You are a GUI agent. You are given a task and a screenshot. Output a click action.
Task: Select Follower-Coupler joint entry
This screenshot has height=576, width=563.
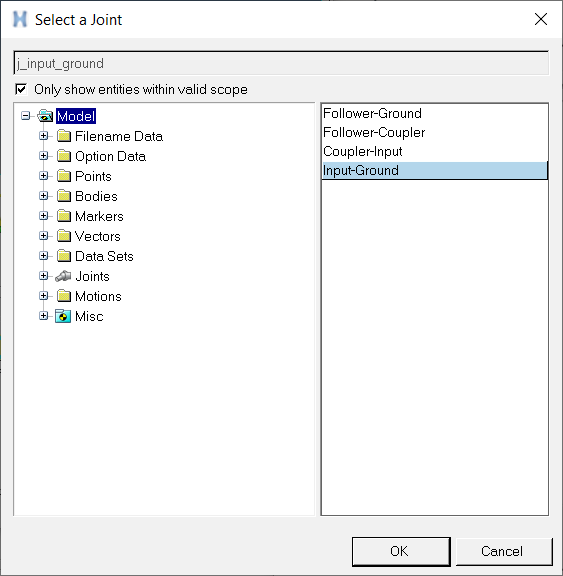click(x=434, y=132)
